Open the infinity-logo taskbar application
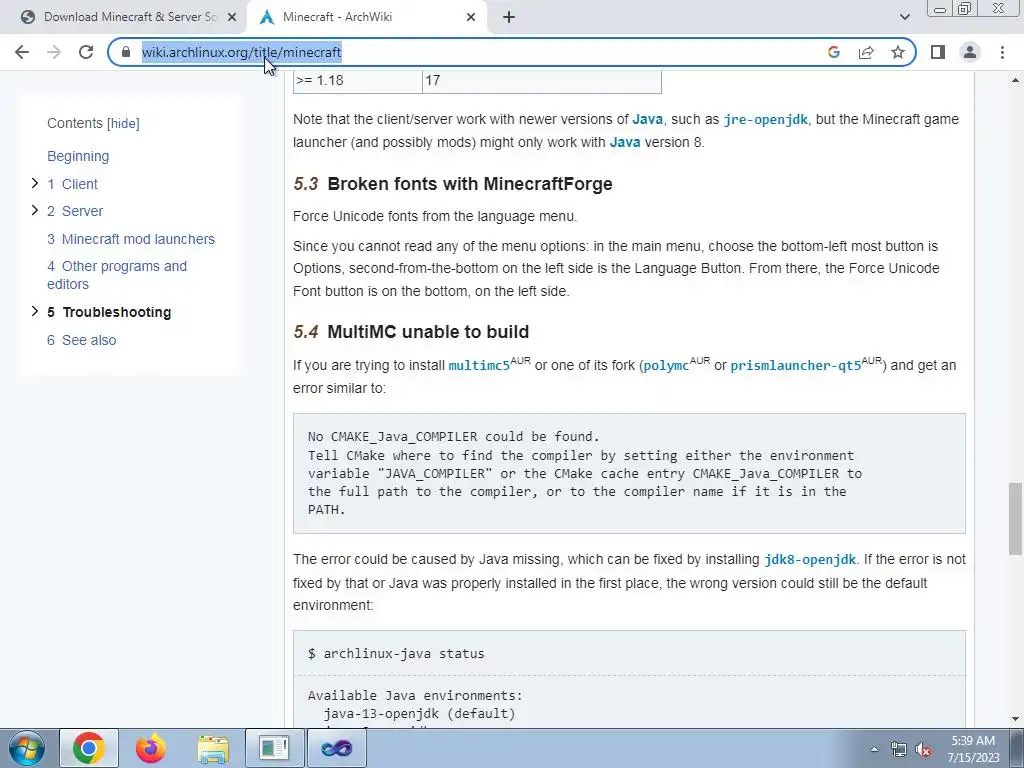 point(336,748)
